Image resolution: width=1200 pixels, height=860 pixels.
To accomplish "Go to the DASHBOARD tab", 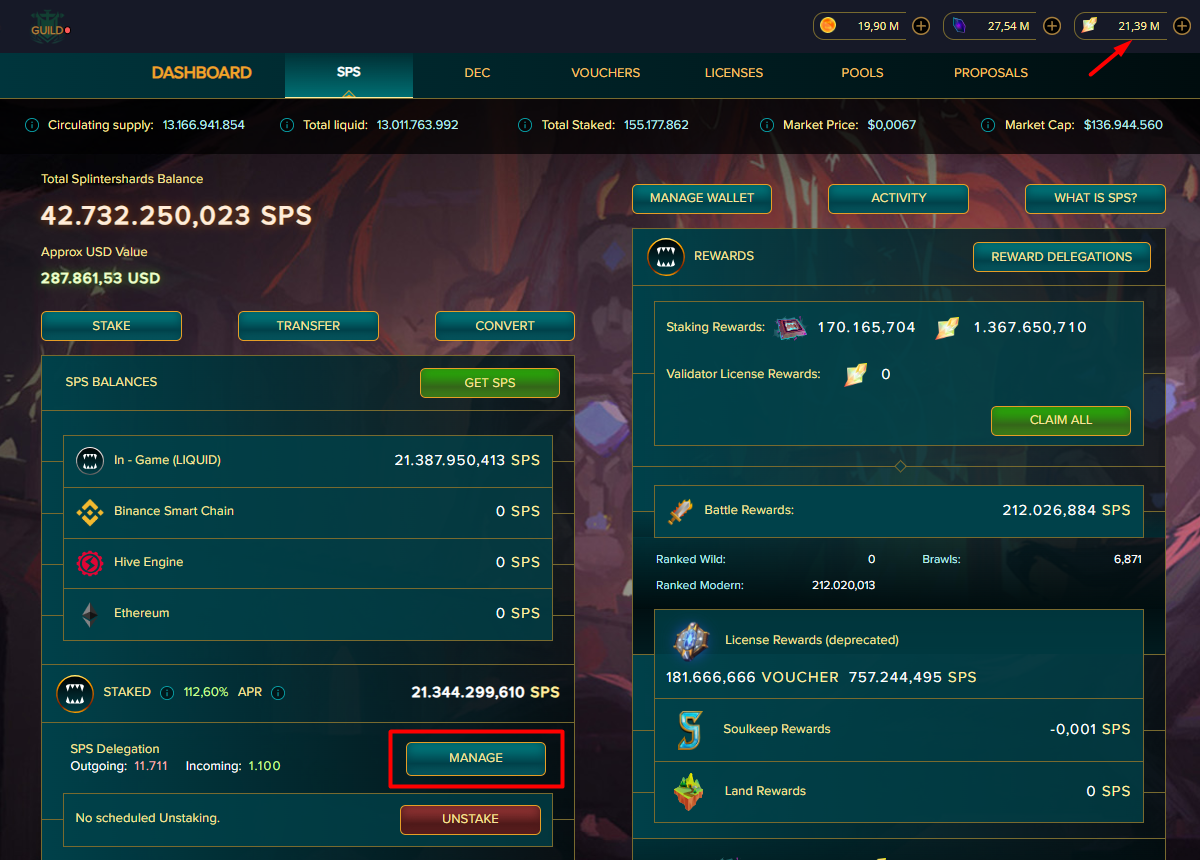I will click(202, 73).
